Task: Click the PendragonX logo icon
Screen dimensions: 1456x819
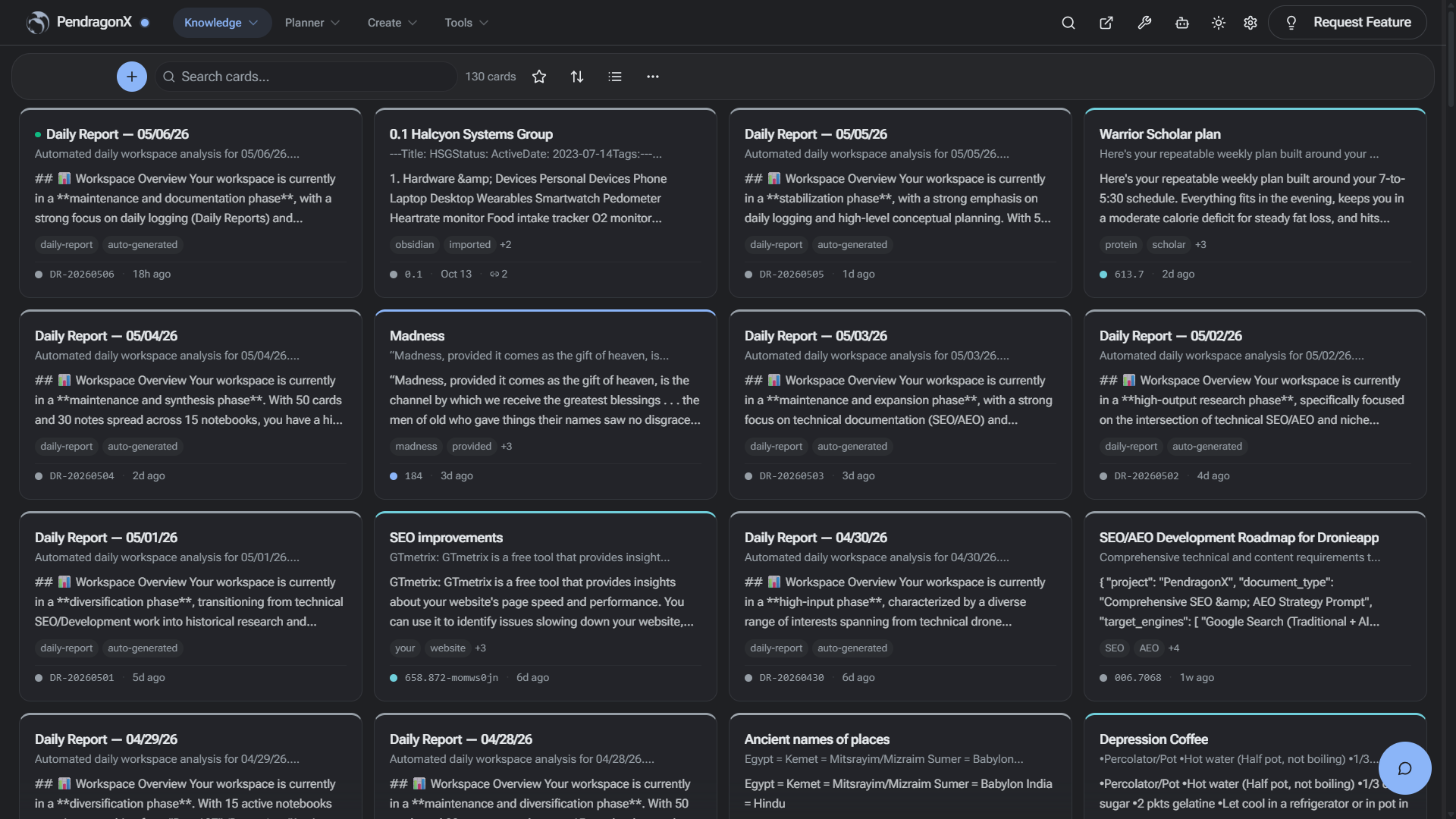Action: click(37, 23)
